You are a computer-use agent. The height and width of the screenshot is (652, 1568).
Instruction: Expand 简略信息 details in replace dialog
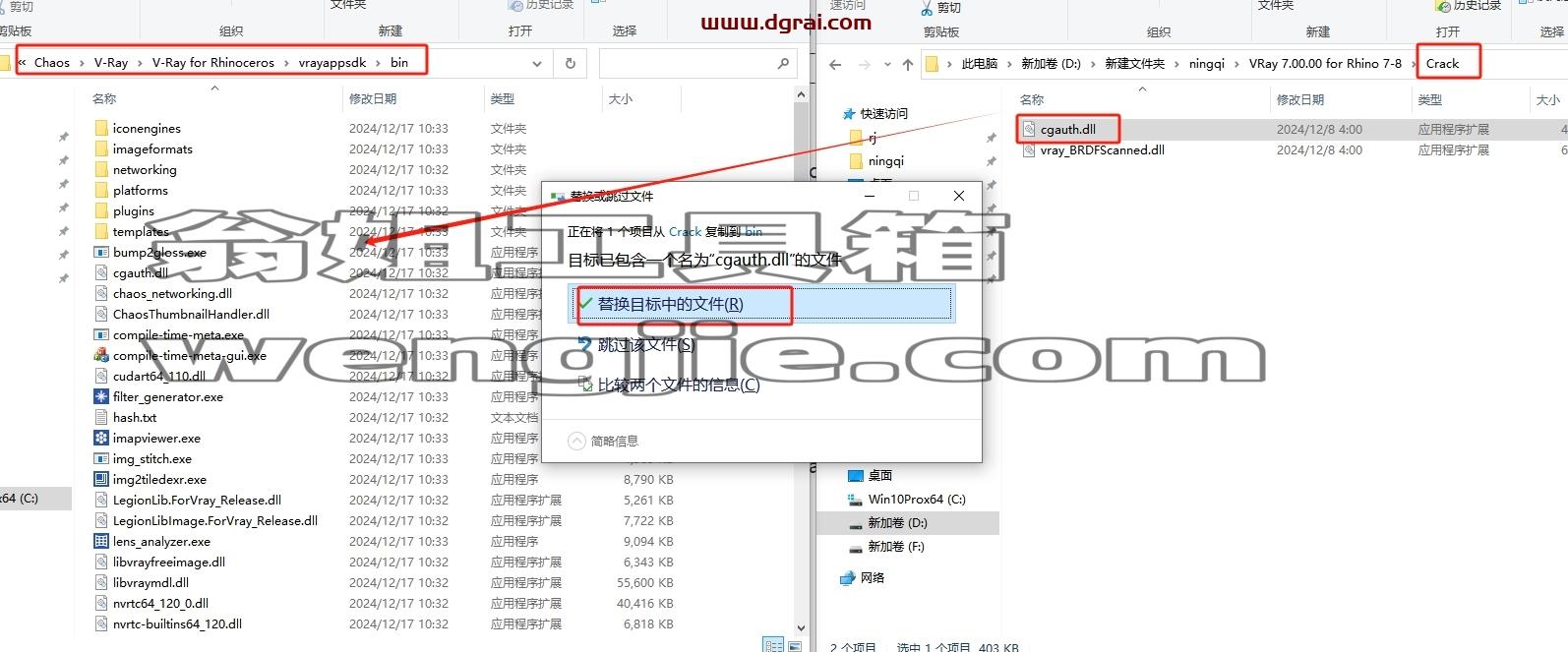click(x=603, y=441)
